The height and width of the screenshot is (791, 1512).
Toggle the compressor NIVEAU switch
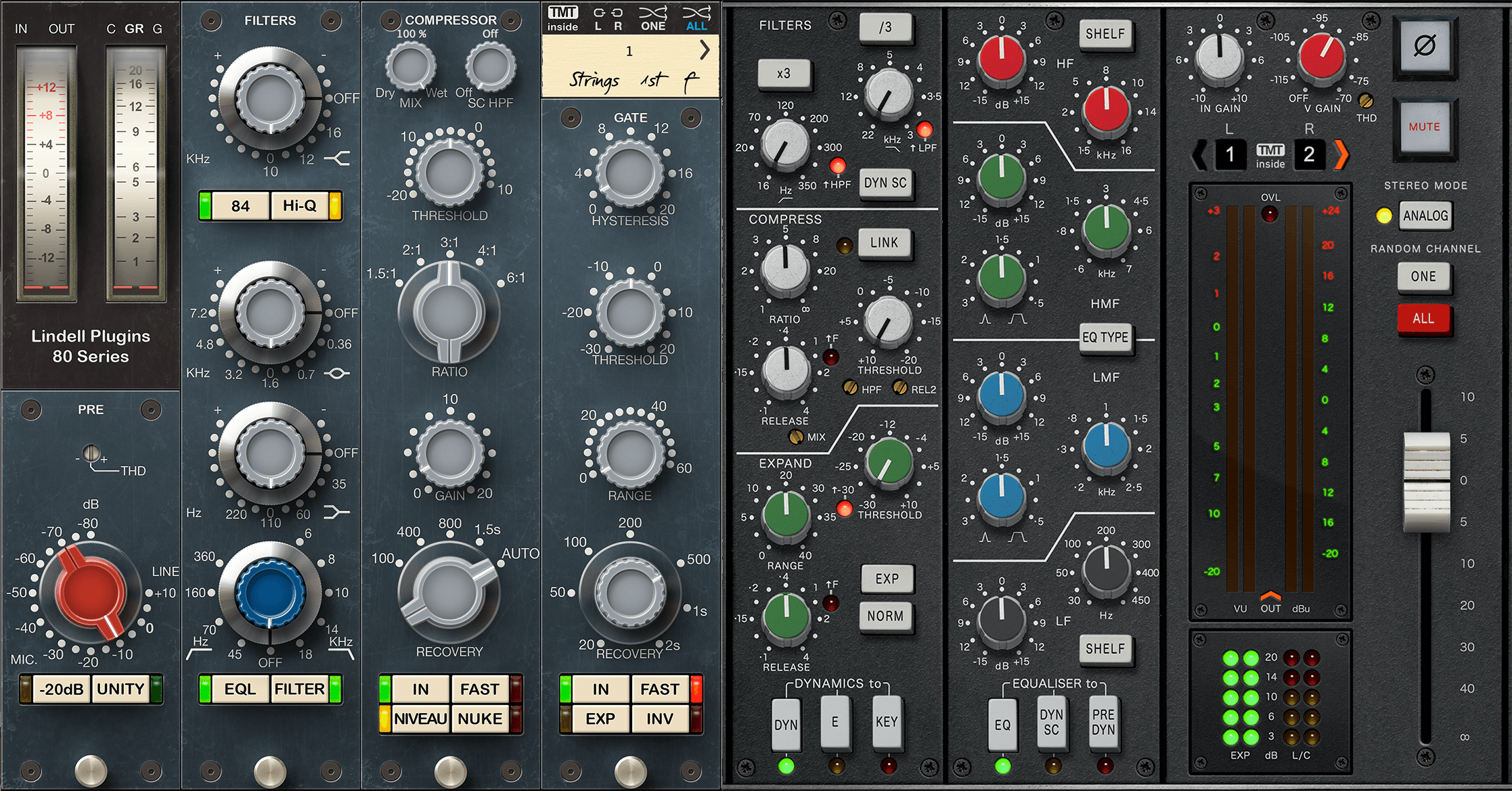tap(420, 719)
